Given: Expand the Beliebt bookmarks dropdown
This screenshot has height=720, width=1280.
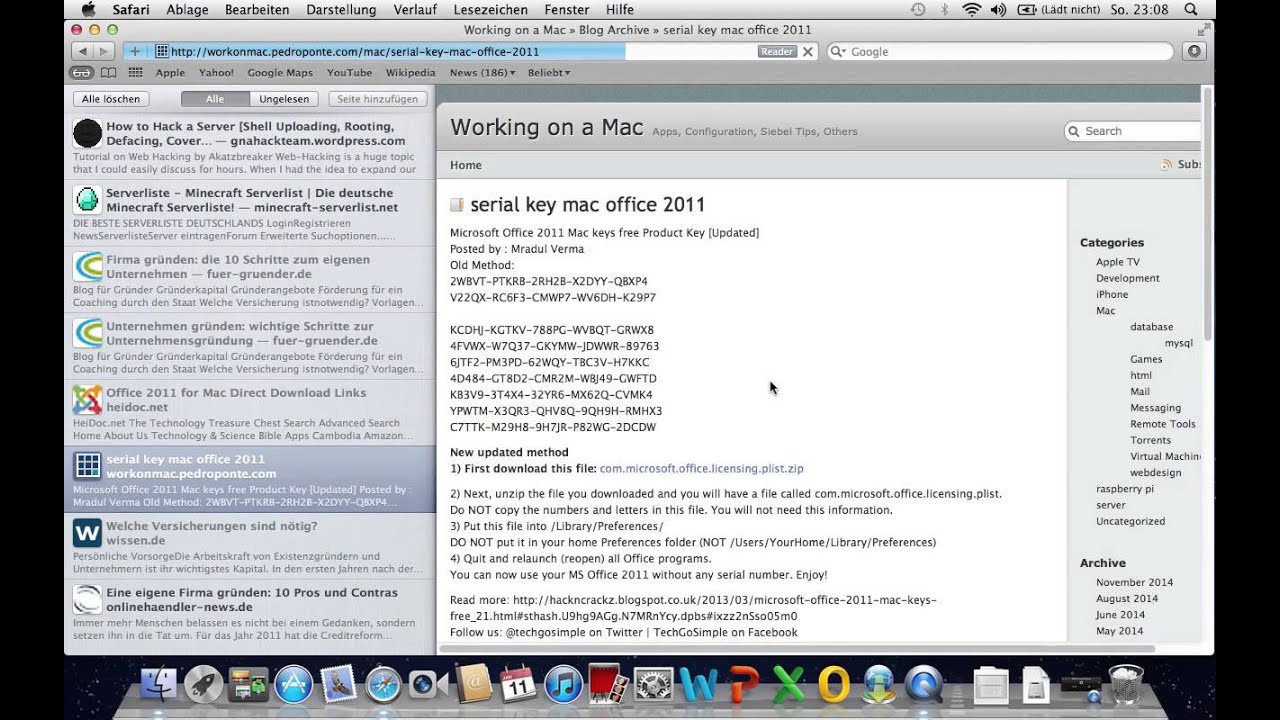Looking at the screenshot, I should click(x=549, y=72).
